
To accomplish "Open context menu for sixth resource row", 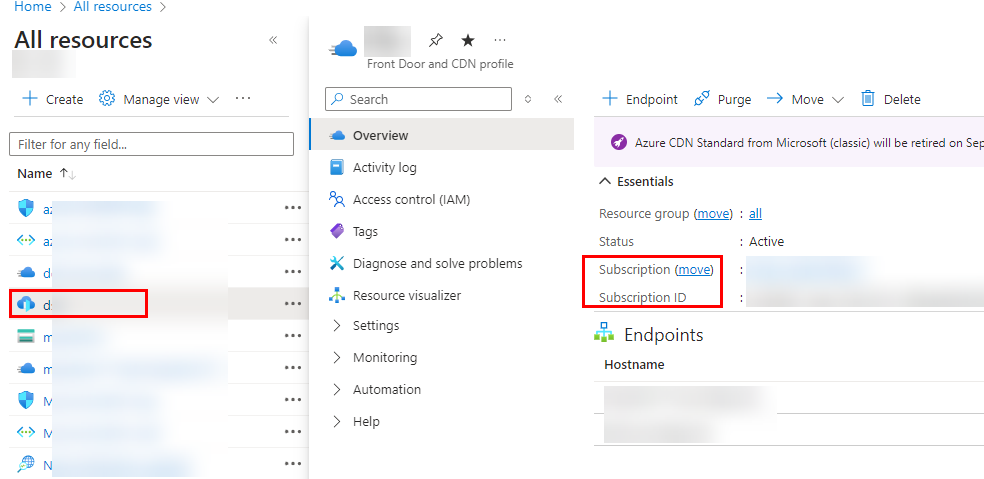I will (292, 368).
